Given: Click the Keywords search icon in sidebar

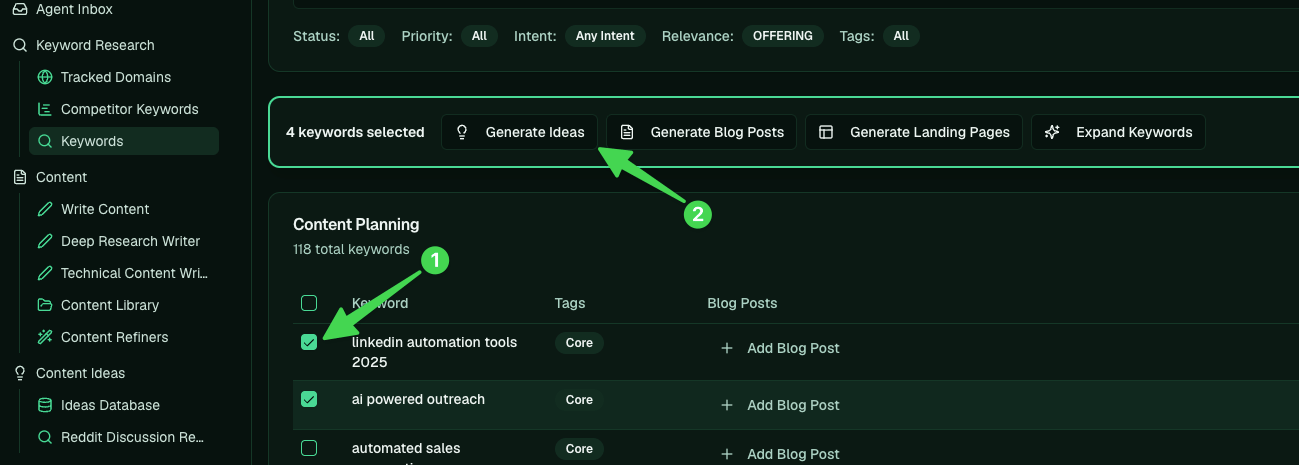Looking at the screenshot, I should point(44,141).
